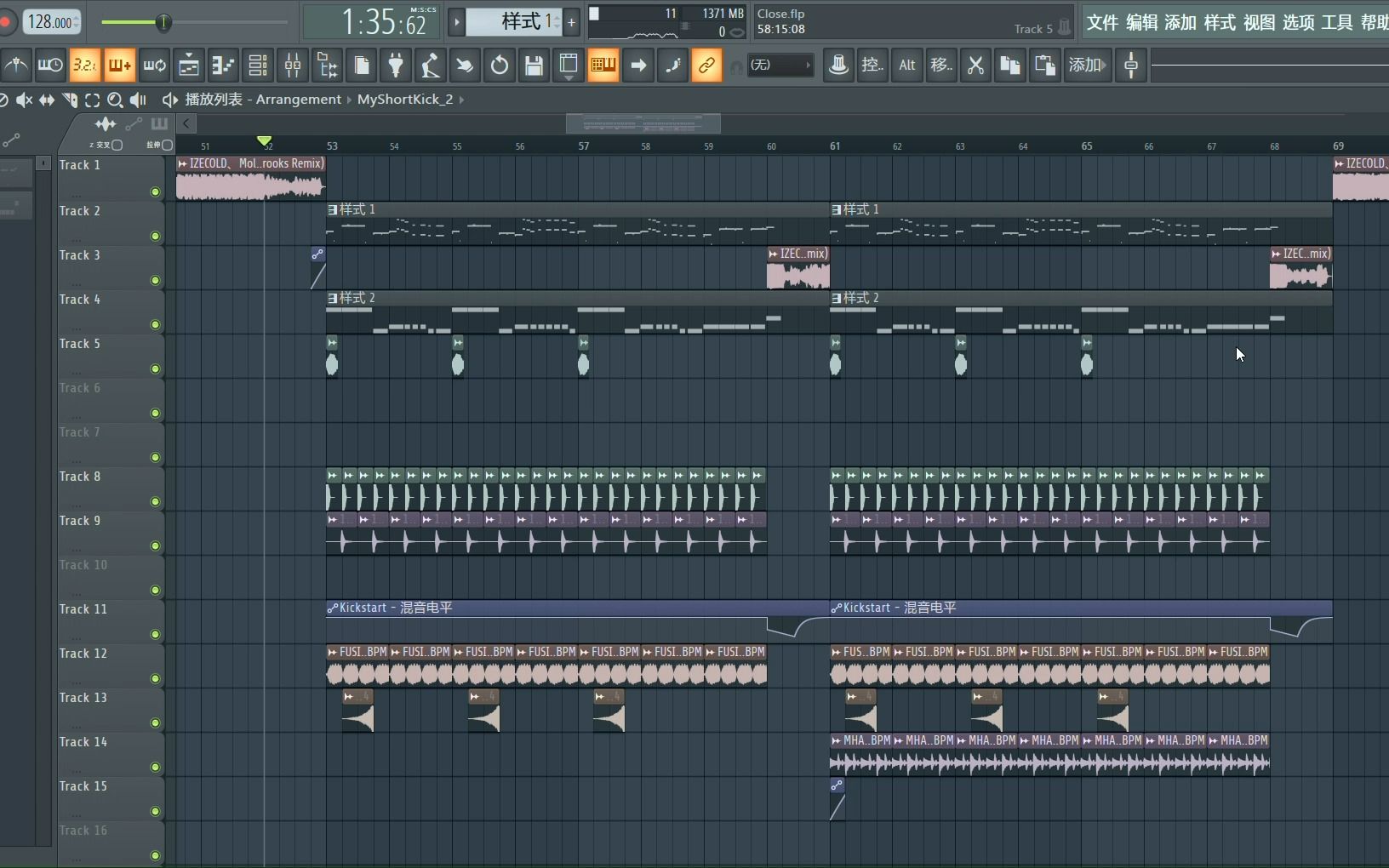Click the 移 toolbar button
This screenshot has height=868, width=1389.
pos(941,66)
